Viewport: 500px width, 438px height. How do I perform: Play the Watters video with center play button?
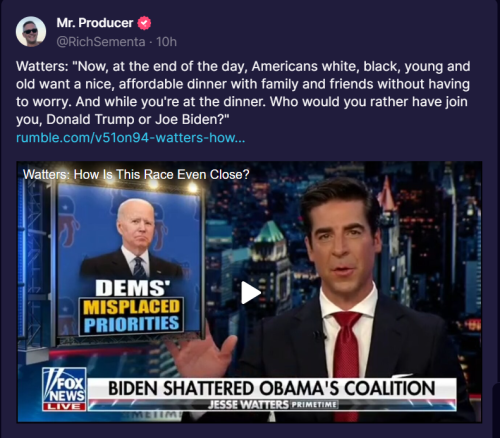pos(250,292)
